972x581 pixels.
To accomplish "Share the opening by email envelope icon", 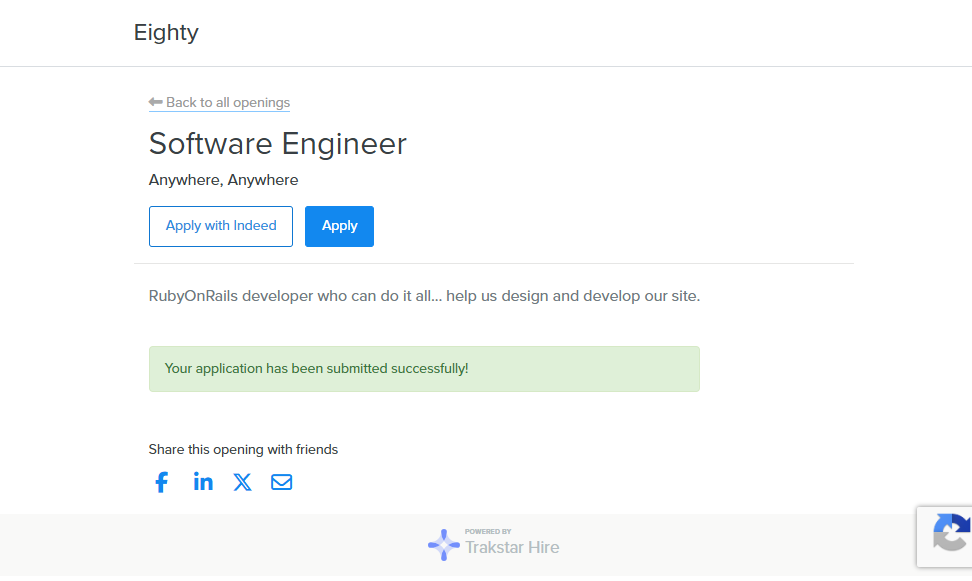I will 282,482.
